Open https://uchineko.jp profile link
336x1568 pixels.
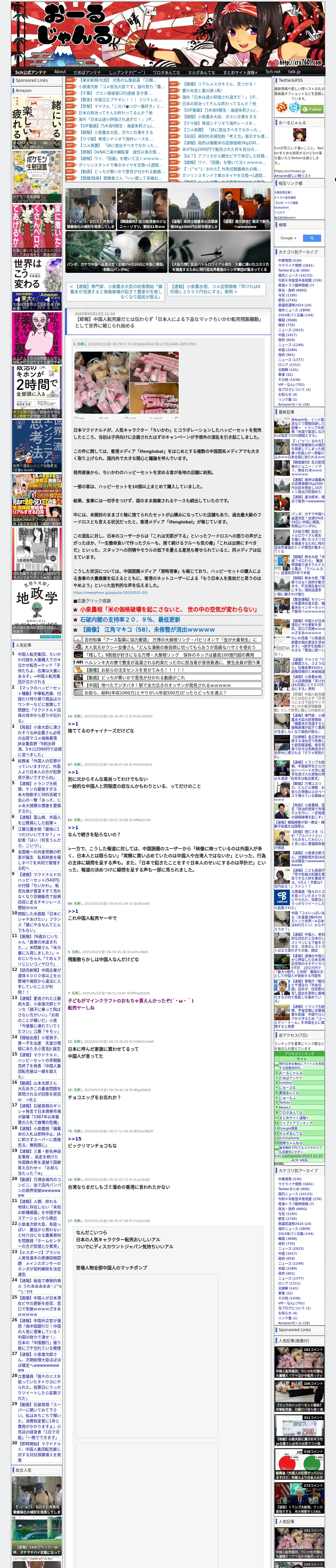290,171
